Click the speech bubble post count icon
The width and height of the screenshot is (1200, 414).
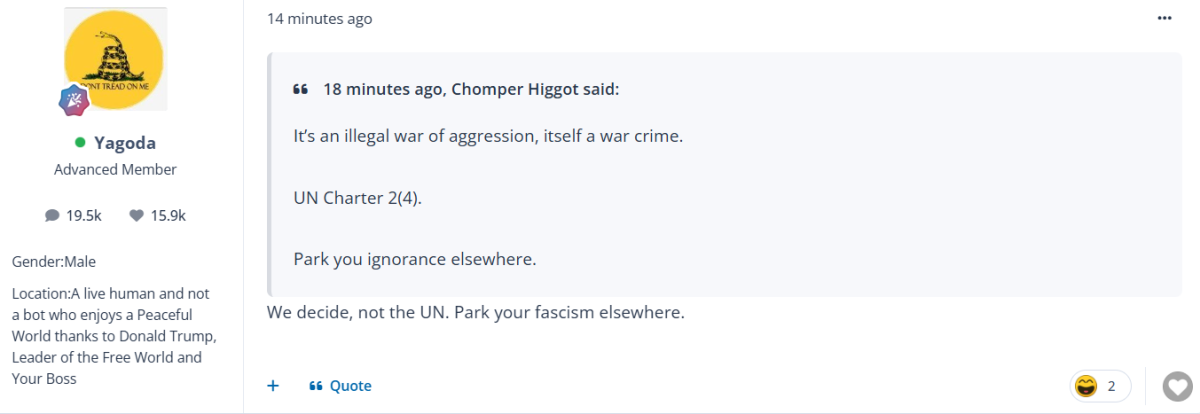coord(52,215)
